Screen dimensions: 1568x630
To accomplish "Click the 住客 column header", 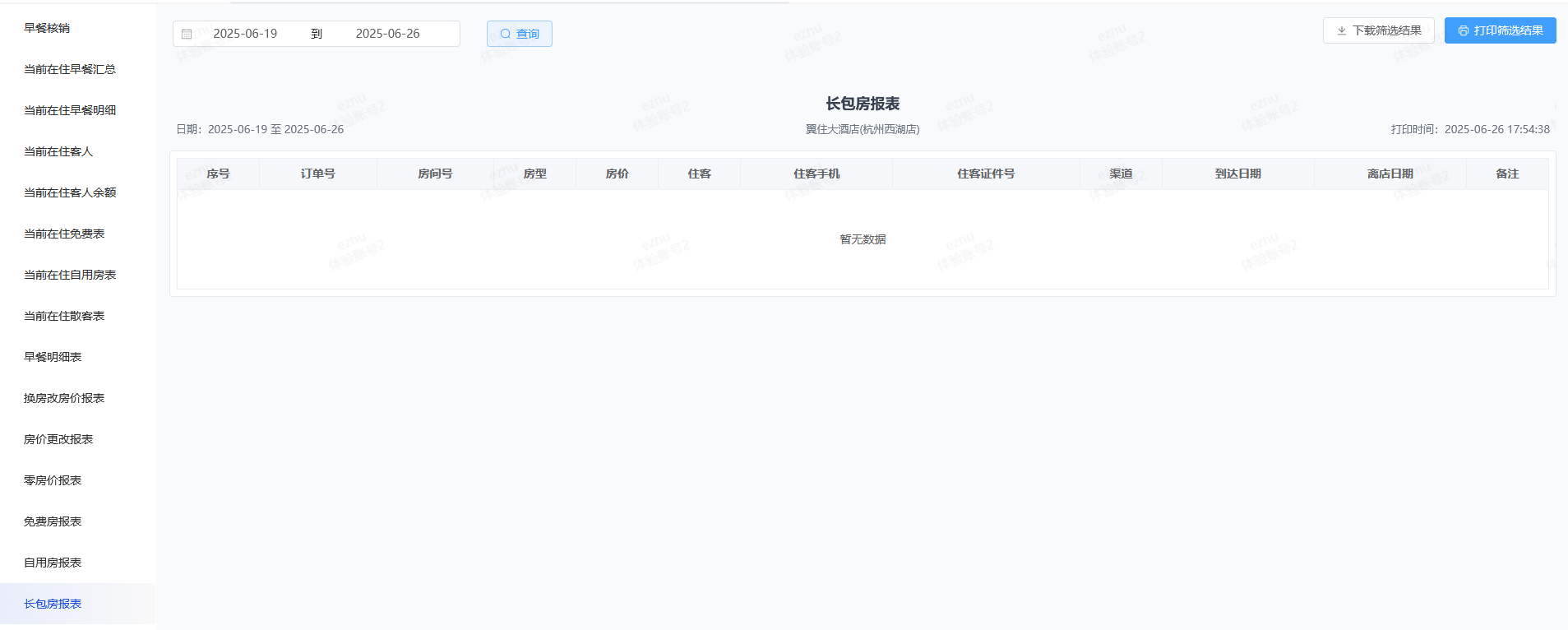I will [700, 174].
